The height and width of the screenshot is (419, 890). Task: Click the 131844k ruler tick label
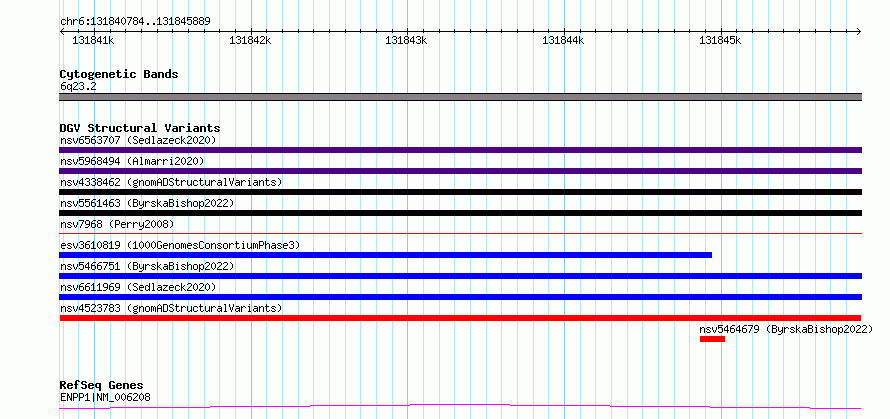pyautogui.click(x=563, y=41)
